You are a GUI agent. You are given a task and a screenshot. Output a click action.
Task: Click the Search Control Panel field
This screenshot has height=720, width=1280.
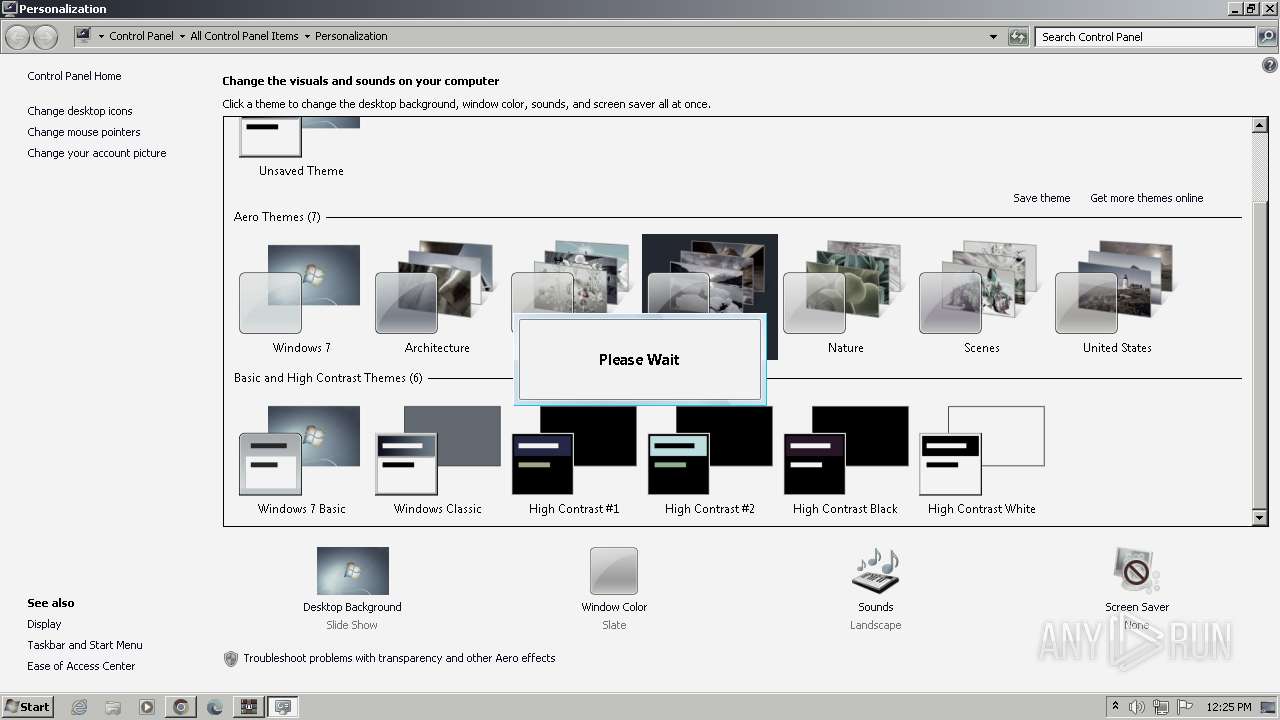pyautogui.click(x=1145, y=37)
